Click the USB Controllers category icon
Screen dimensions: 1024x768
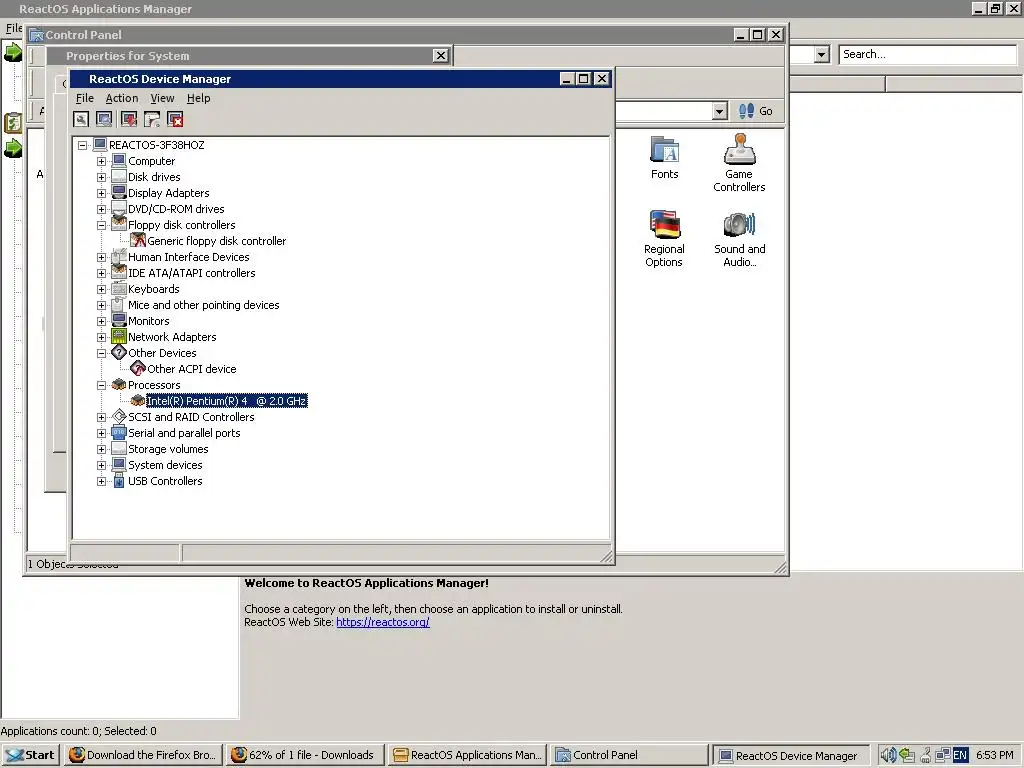119,481
